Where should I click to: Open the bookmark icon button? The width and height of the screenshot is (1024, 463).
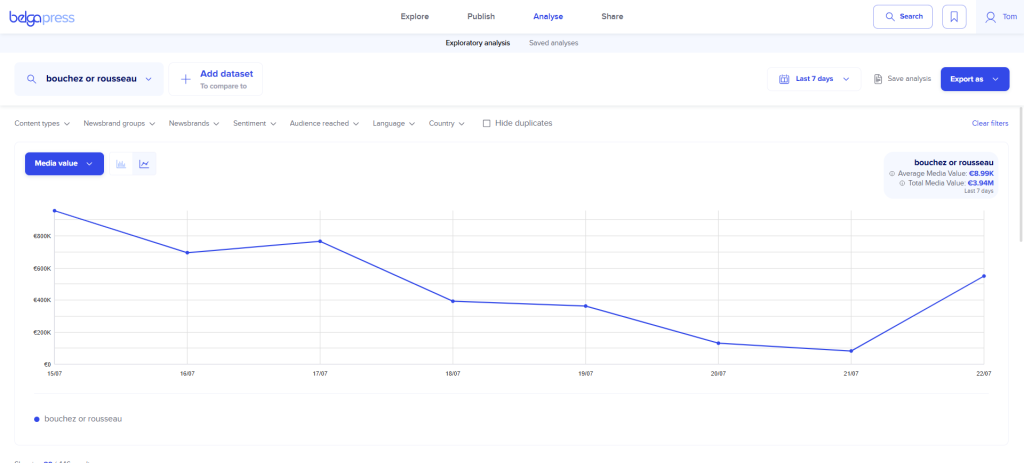pos(954,17)
